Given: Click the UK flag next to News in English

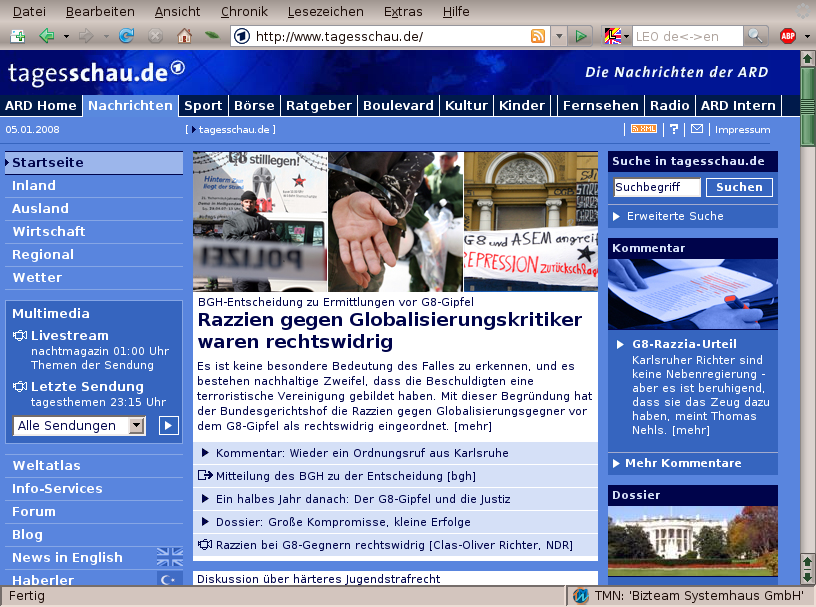Looking at the screenshot, I should coord(170,557).
